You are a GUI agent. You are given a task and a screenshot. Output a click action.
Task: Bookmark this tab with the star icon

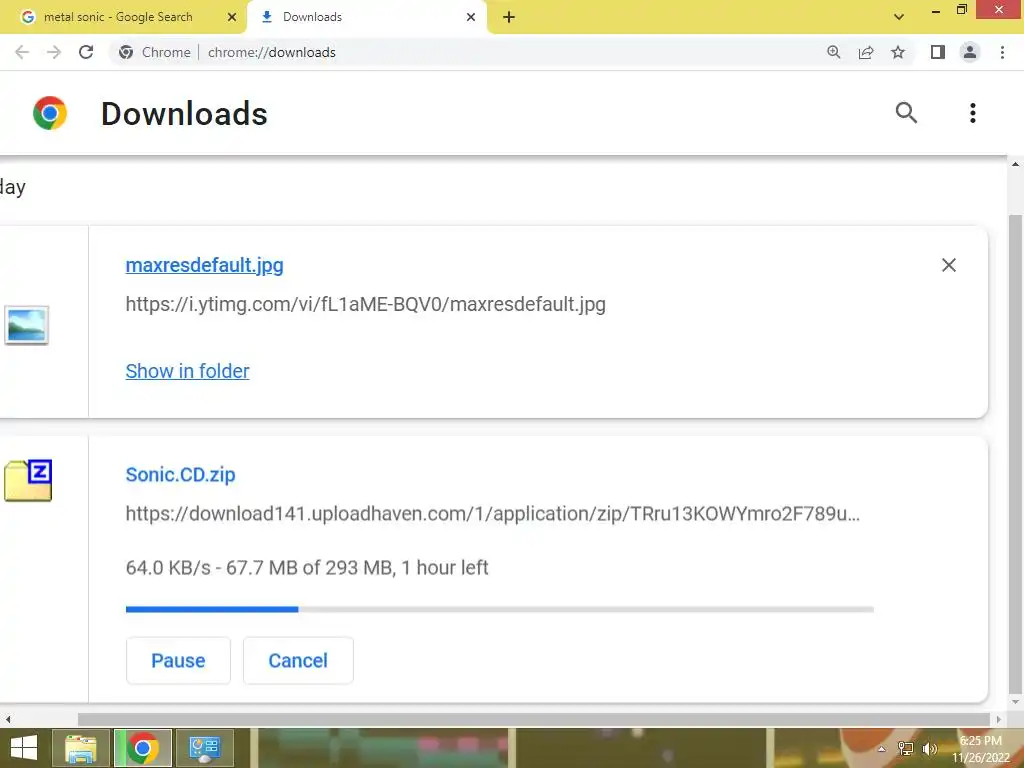coord(898,52)
